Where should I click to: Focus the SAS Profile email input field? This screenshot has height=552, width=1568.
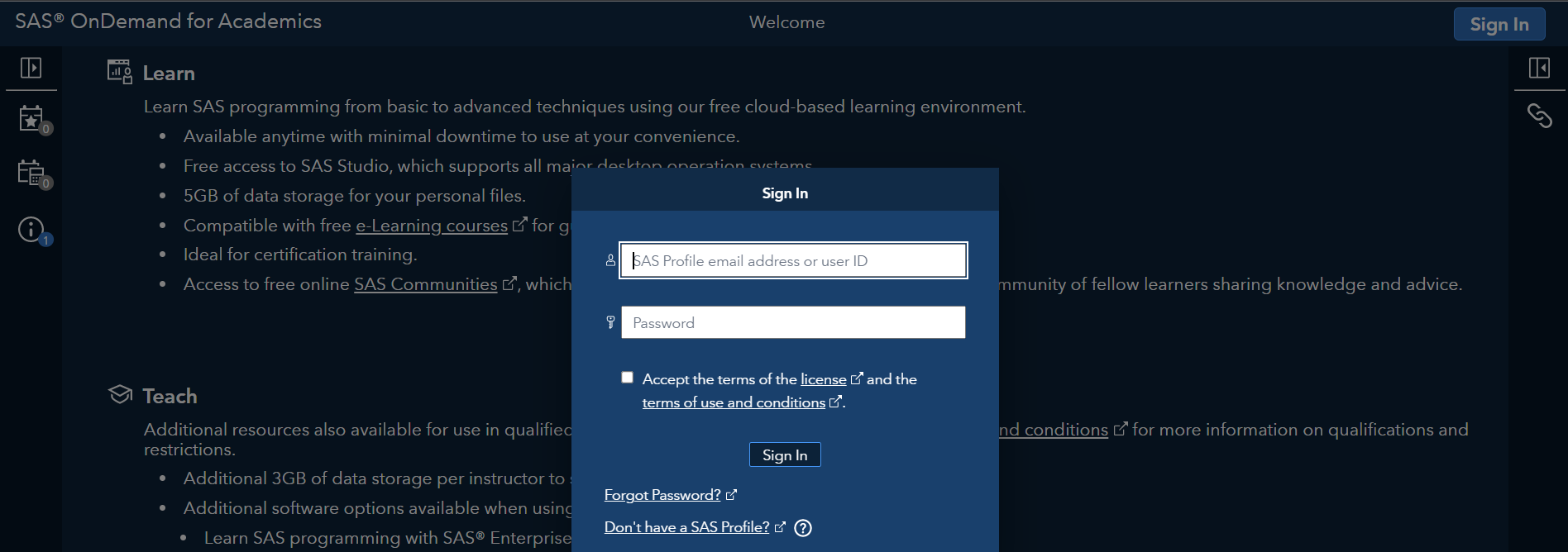[794, 260]
